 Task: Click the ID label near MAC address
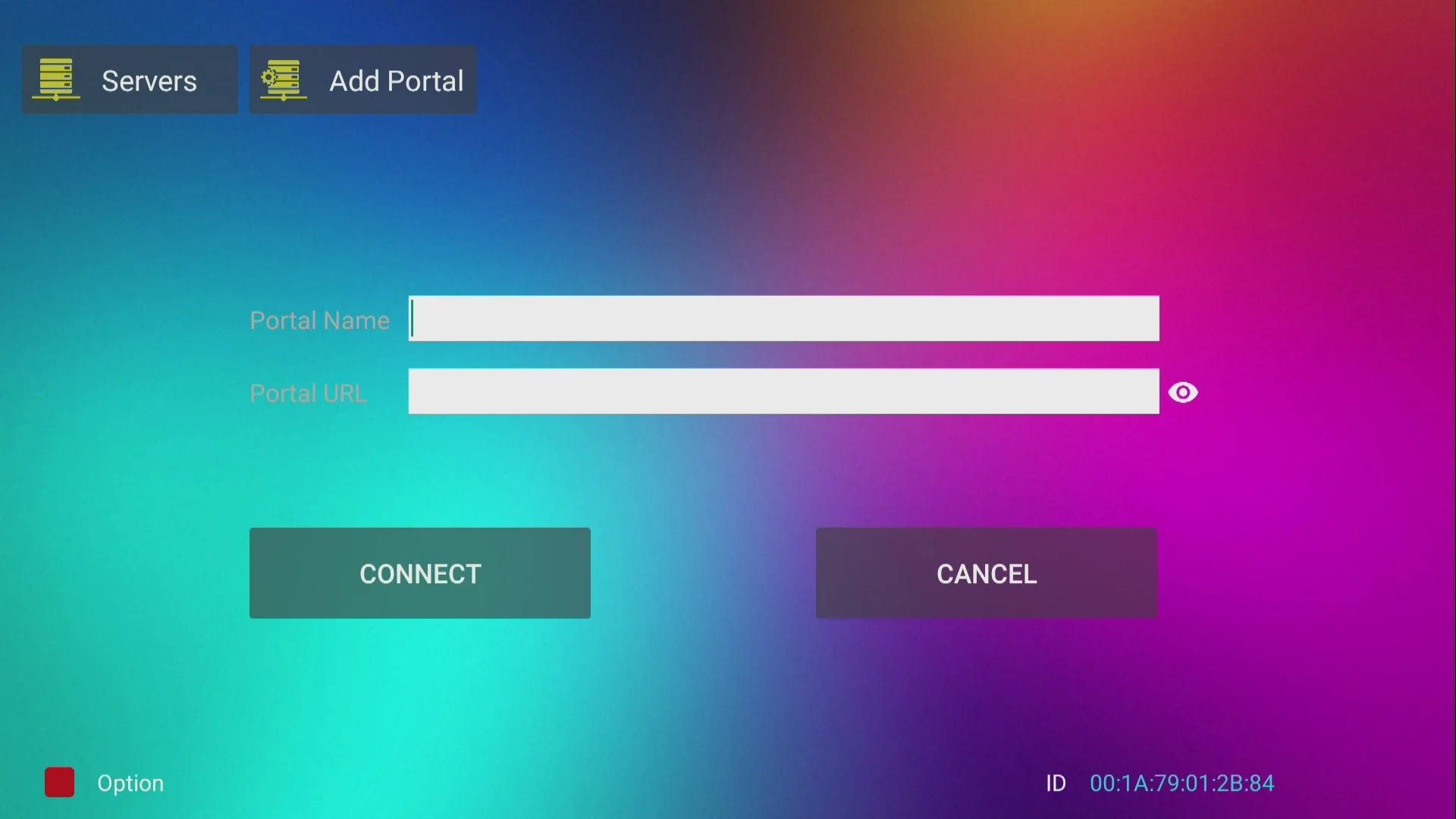pos(1056,783)
